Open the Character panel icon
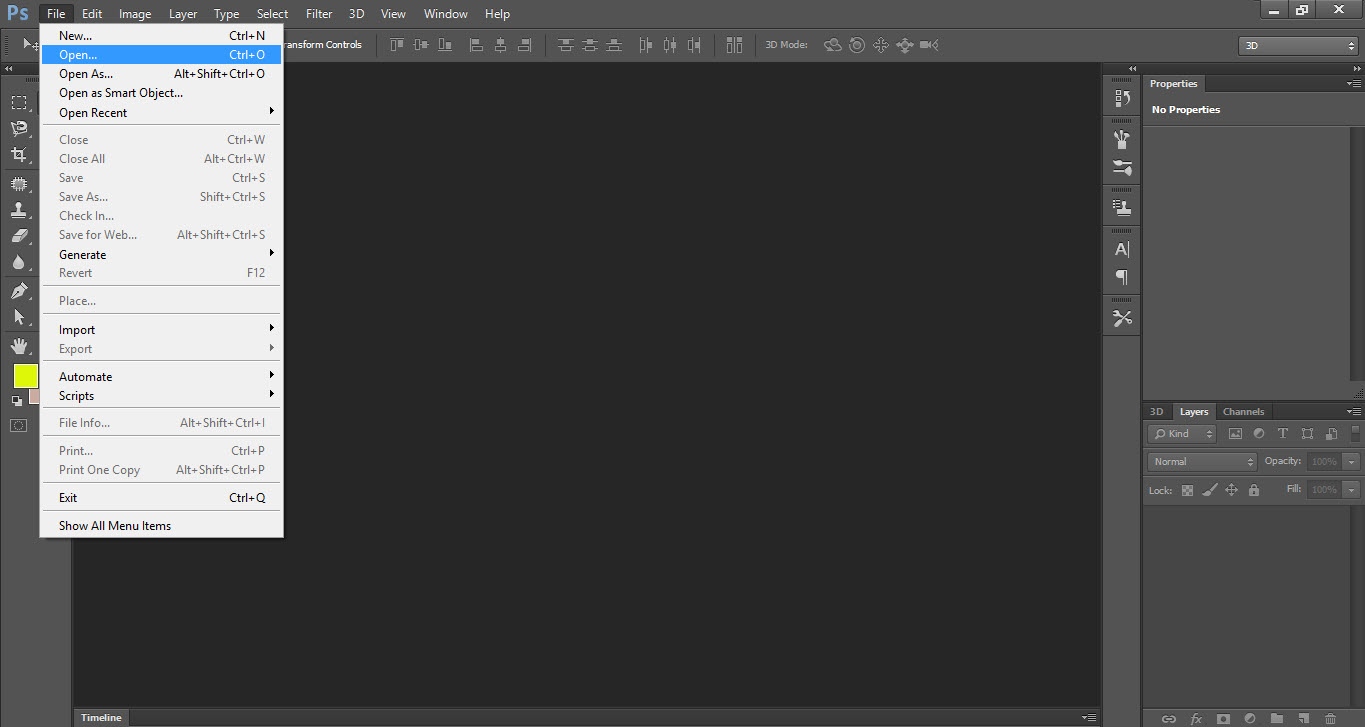The height and width of the screenshot is (727, 1365). pyautogui.click(x=1122, y=249)
